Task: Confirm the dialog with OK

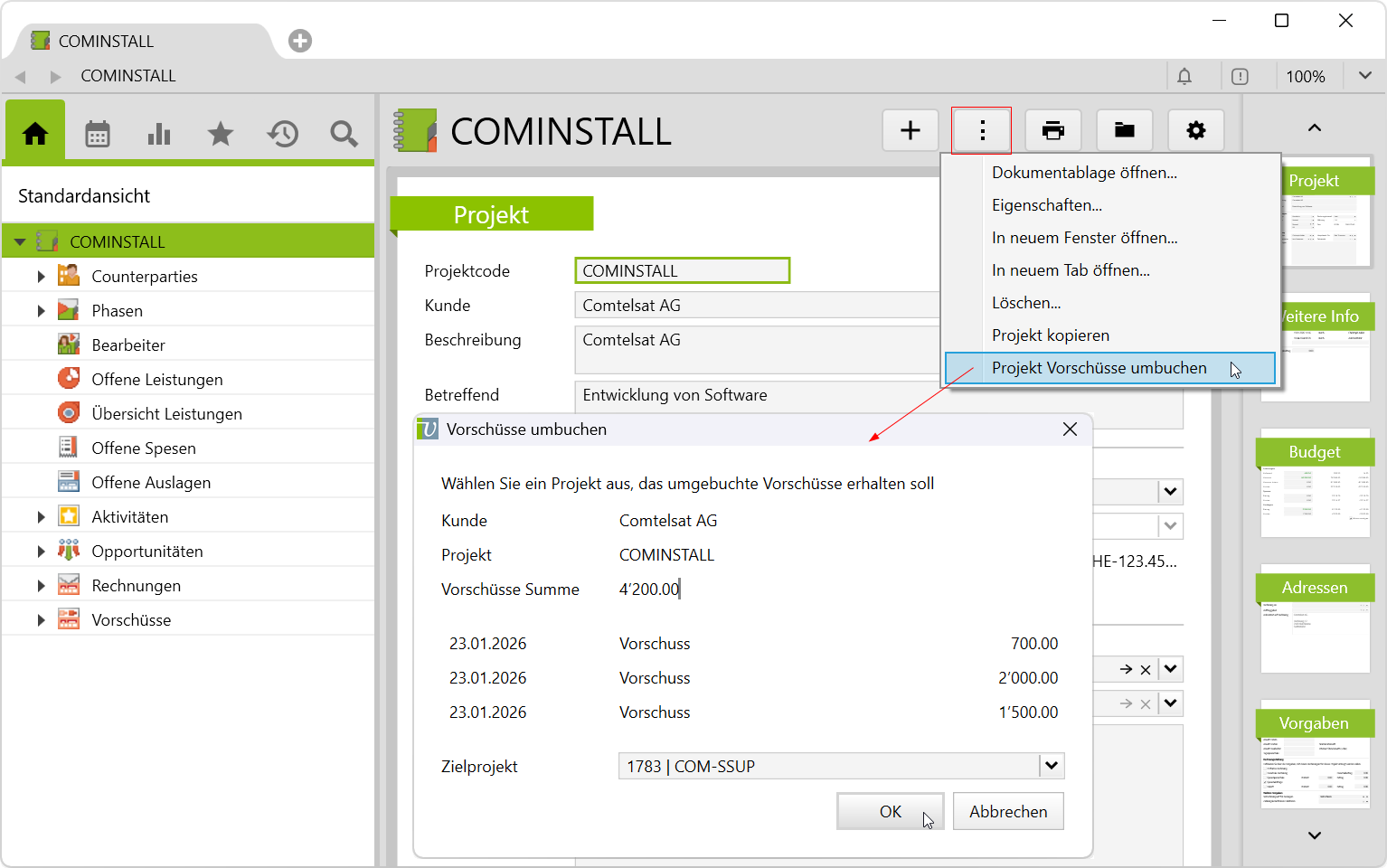Action: [x=890, y=811]
